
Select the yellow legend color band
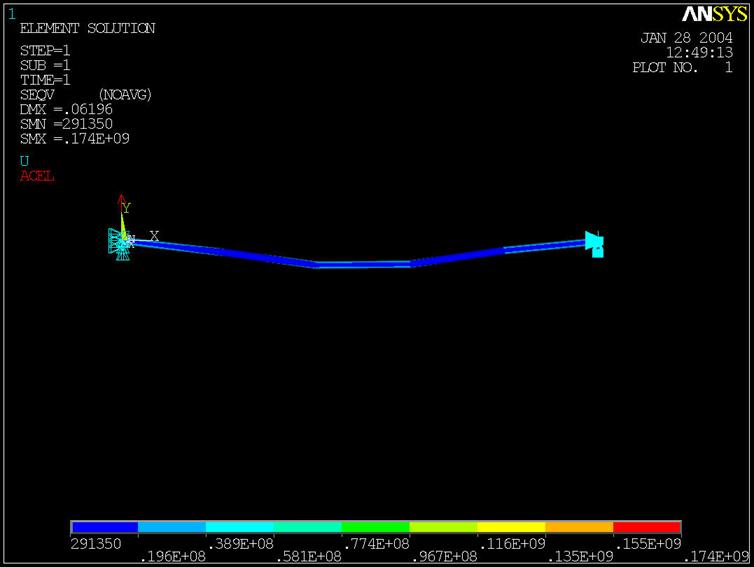[x=511, y=527]
